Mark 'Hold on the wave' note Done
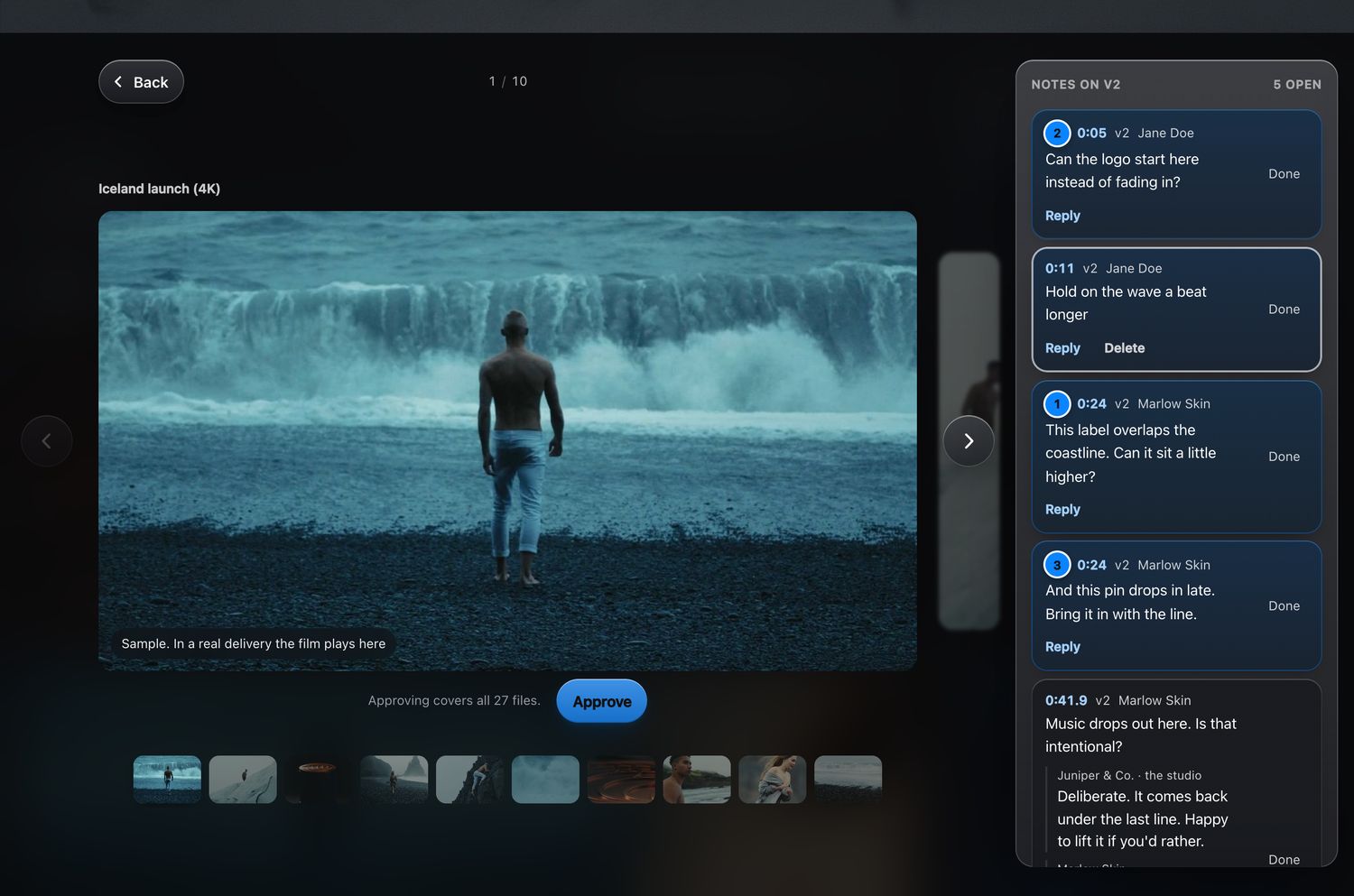The height and width of the screenshot is (896, 1354). 1284,309
